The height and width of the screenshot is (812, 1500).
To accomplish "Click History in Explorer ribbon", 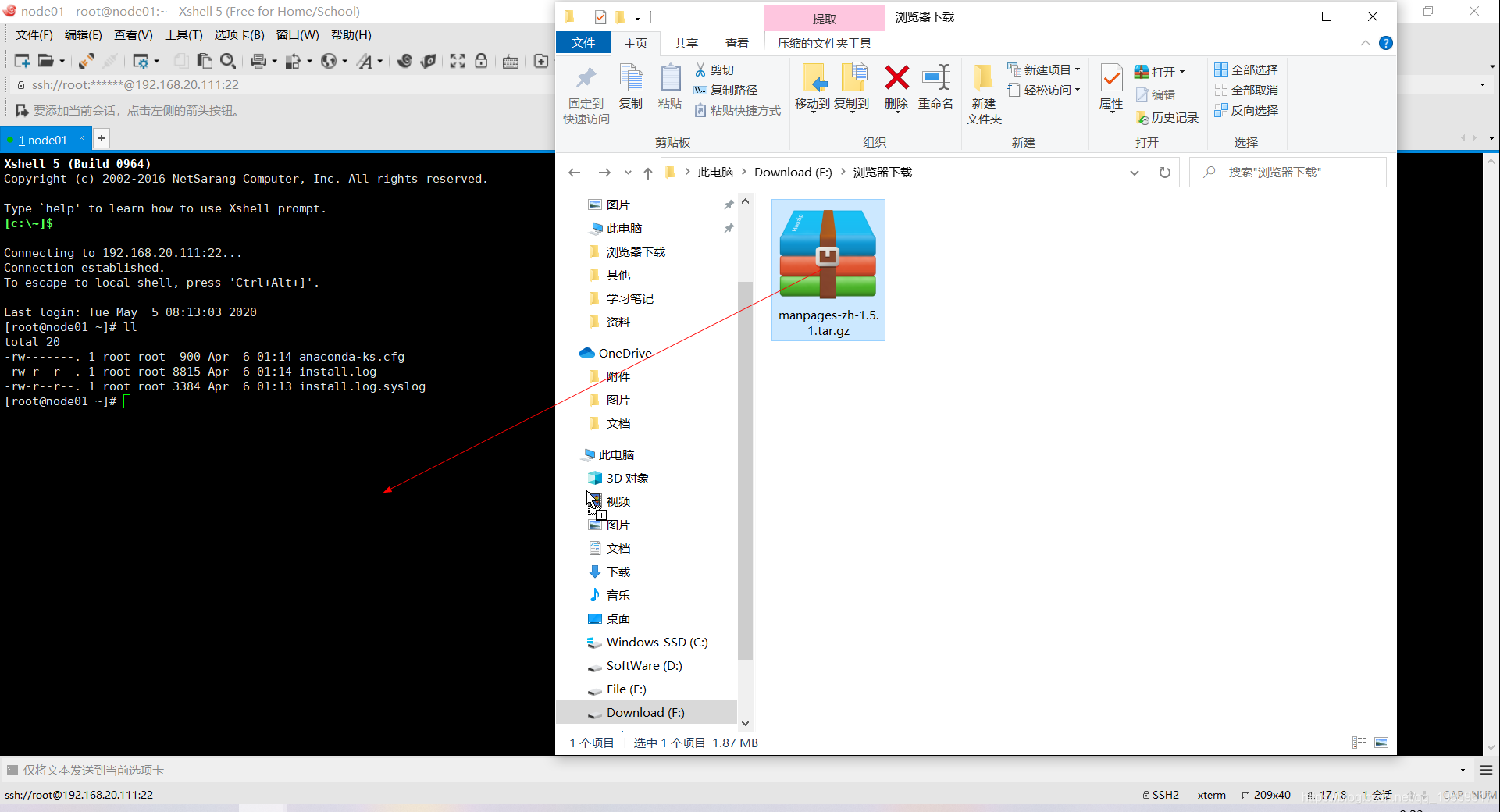I will click(x=1167, y=117).
